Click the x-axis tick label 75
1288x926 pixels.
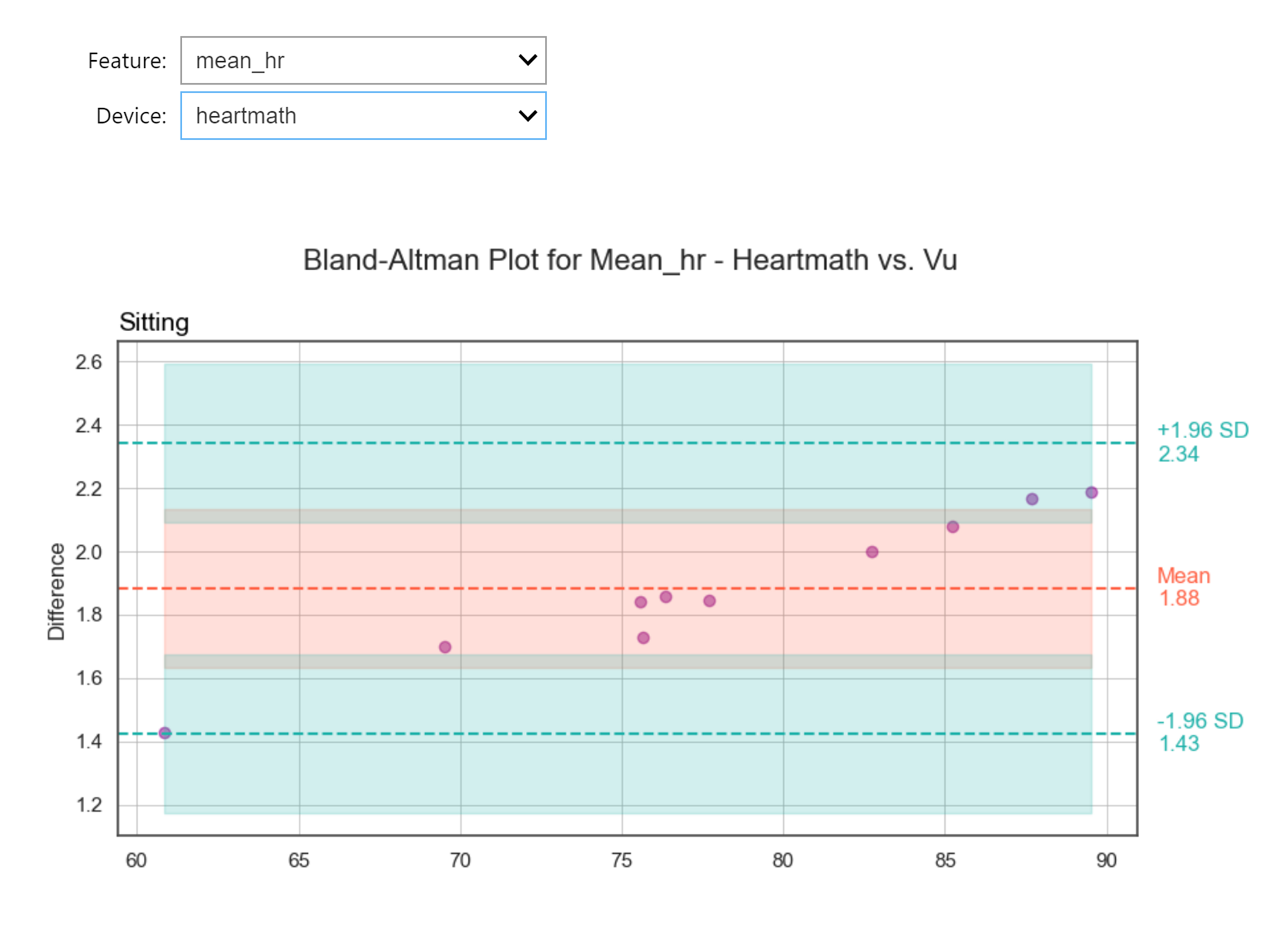[621, 860]
